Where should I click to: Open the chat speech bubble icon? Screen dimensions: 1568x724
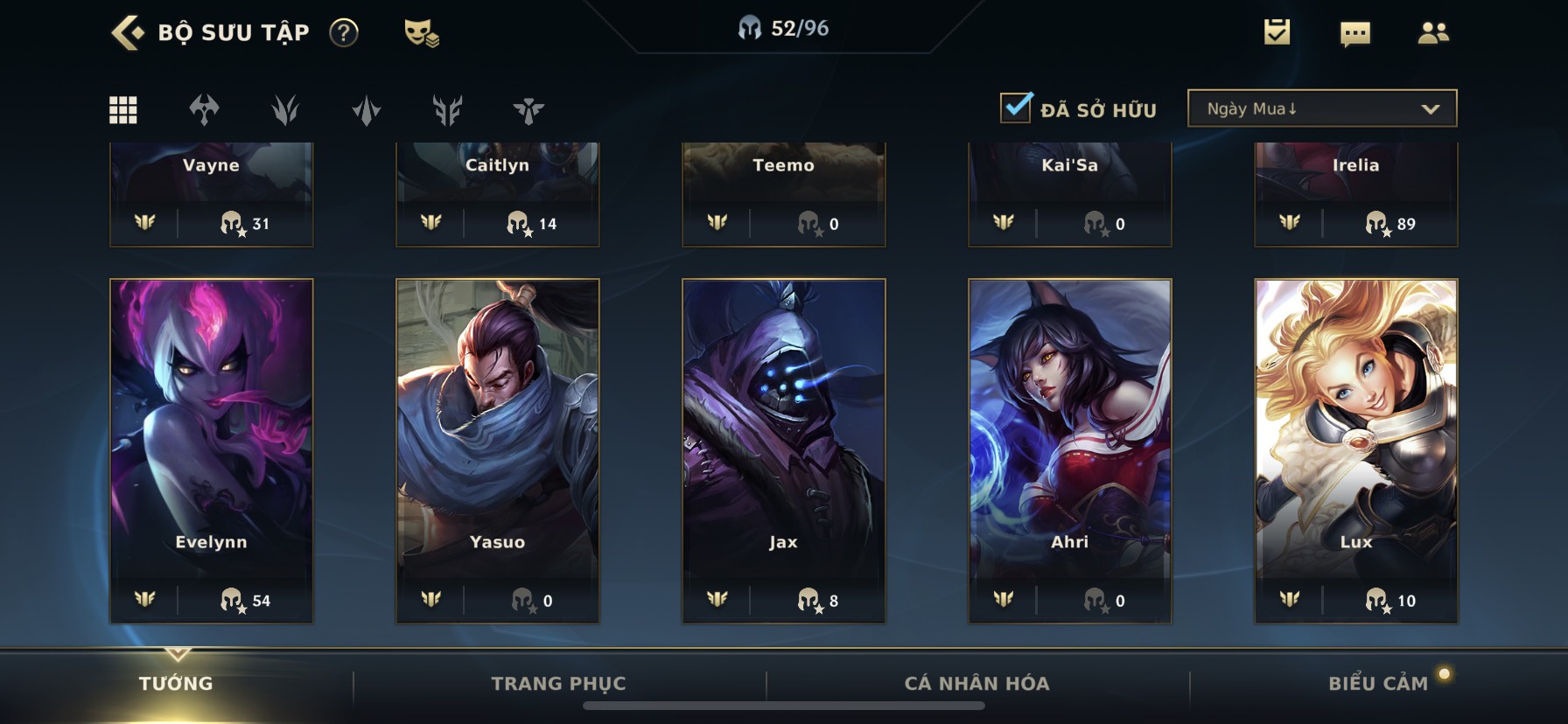1354,34
